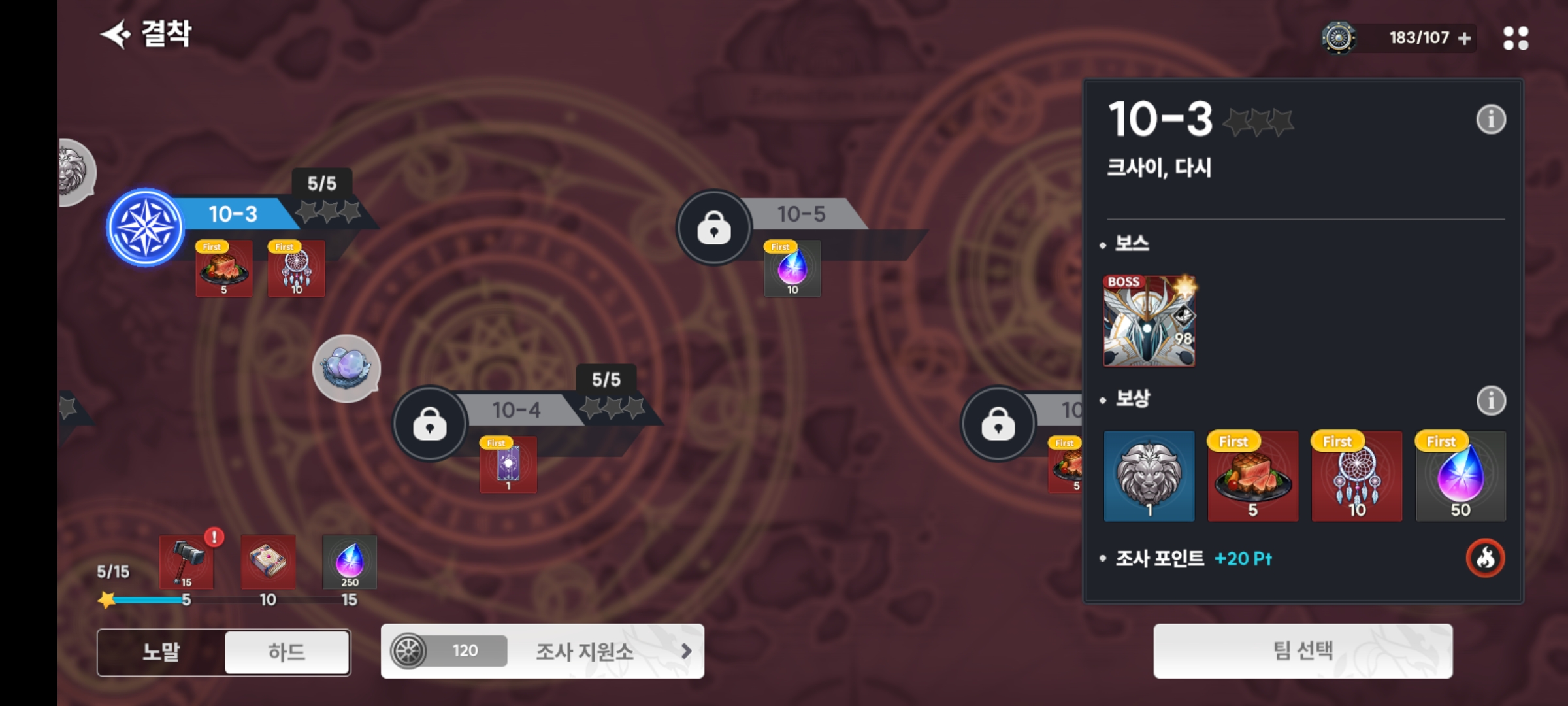This screenshot has height=706, width=1568.
Task: Add stamina with the plus icon
Action: pyautogui.click(x=1465, y=38)
